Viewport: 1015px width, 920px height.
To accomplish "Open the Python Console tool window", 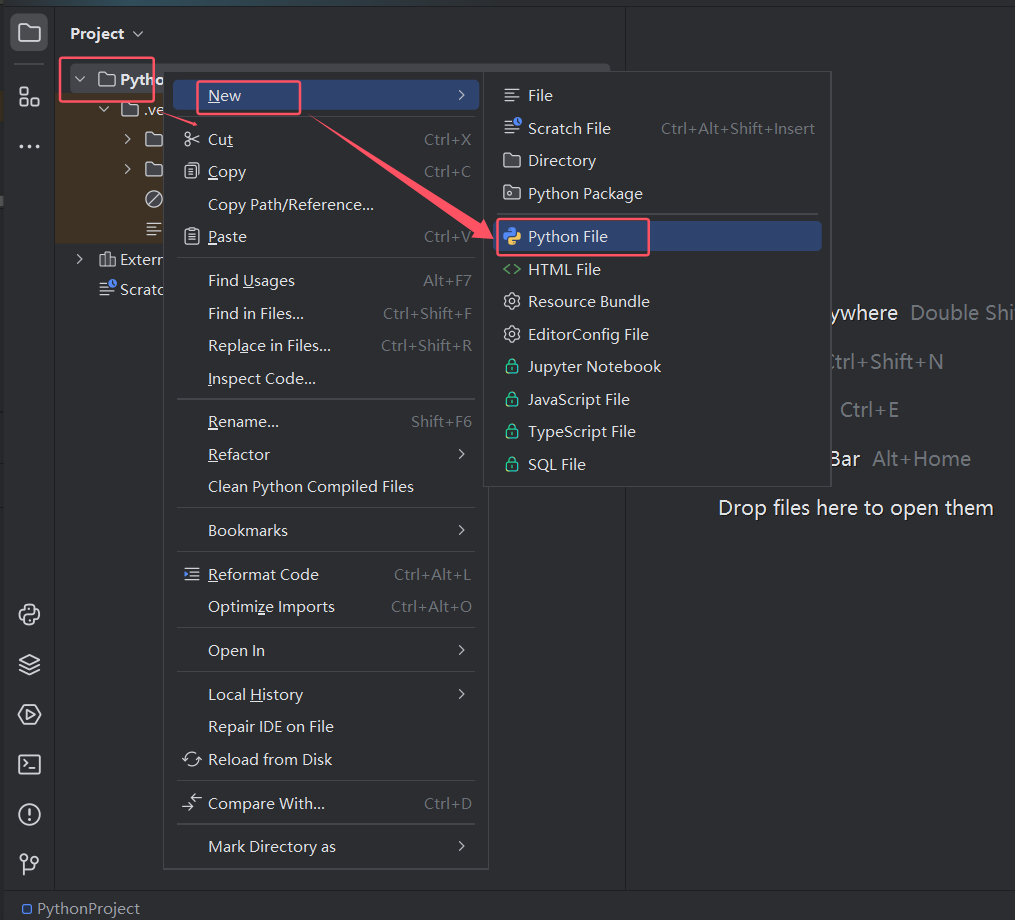I will pyautogui.click(x=29, y=615).
